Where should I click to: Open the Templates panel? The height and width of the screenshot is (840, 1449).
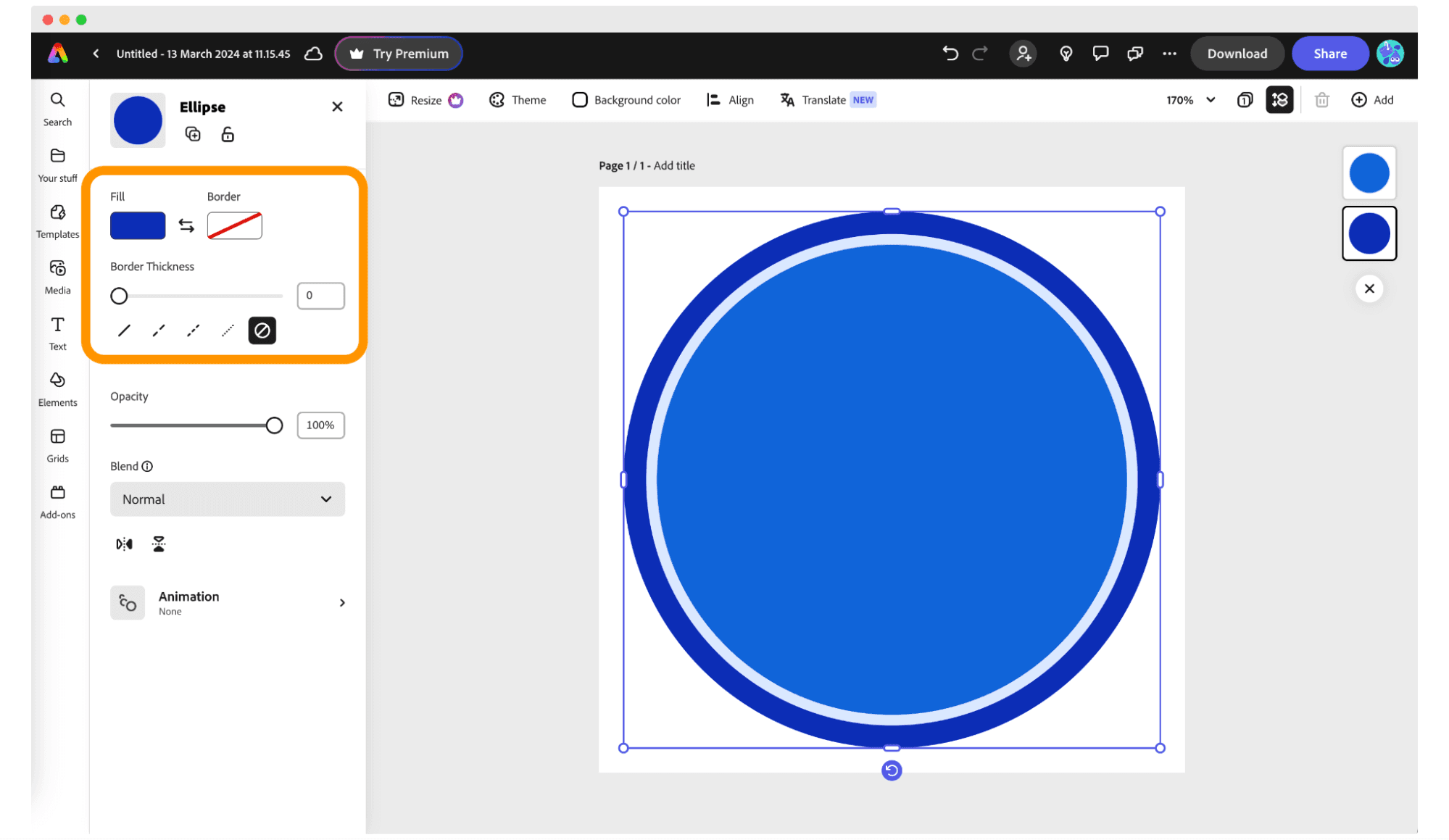point(57,222)
